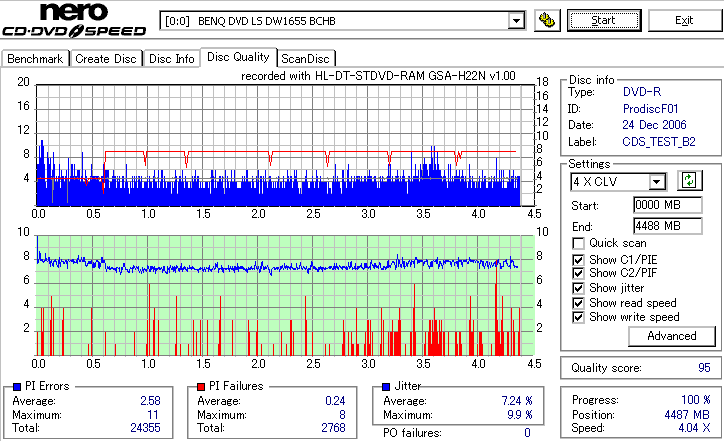This screenshot has height=441, width=724.
Task: Open the BENQ drive selection dropdown
Action: pyautogui.click(x=342, y=21)
